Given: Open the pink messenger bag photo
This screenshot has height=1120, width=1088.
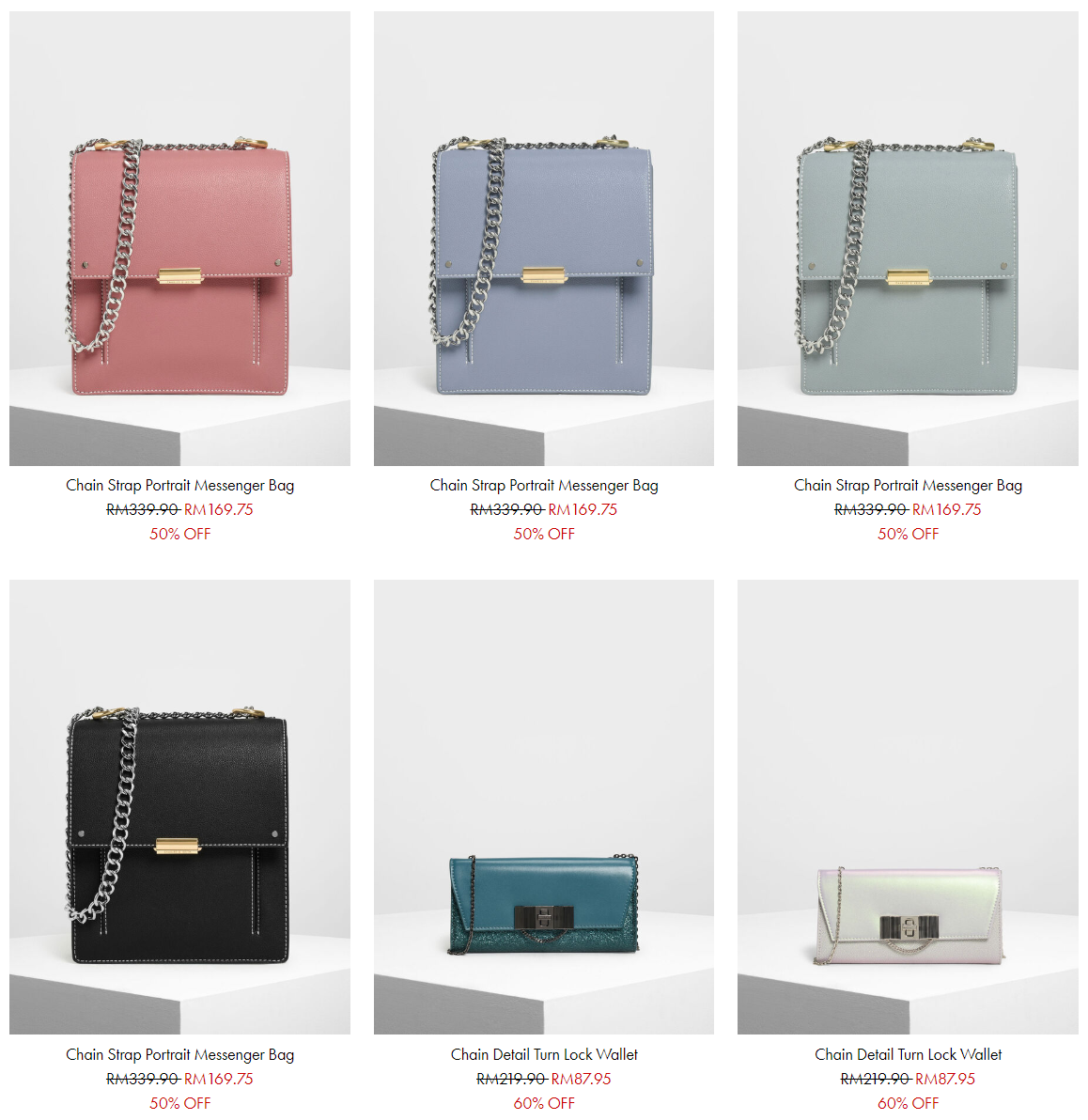Looking at the screenshot, I should pos(179,238).
